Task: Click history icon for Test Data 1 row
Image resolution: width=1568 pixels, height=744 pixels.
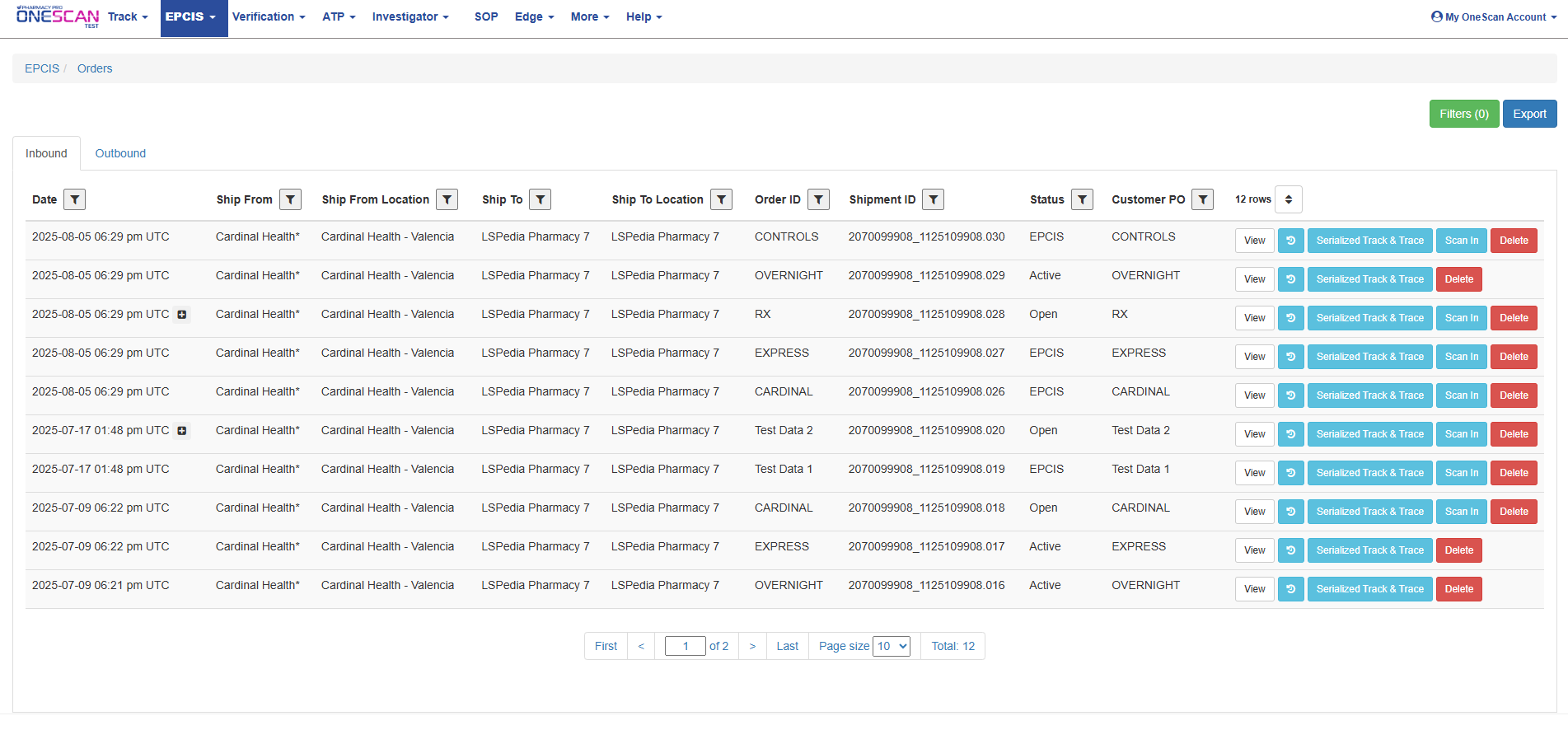Action: click(1291, 473)
